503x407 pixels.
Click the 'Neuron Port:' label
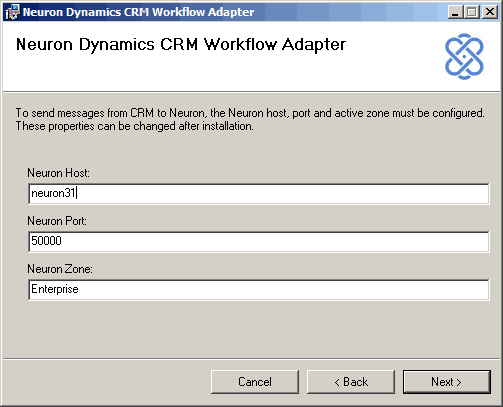57,221
